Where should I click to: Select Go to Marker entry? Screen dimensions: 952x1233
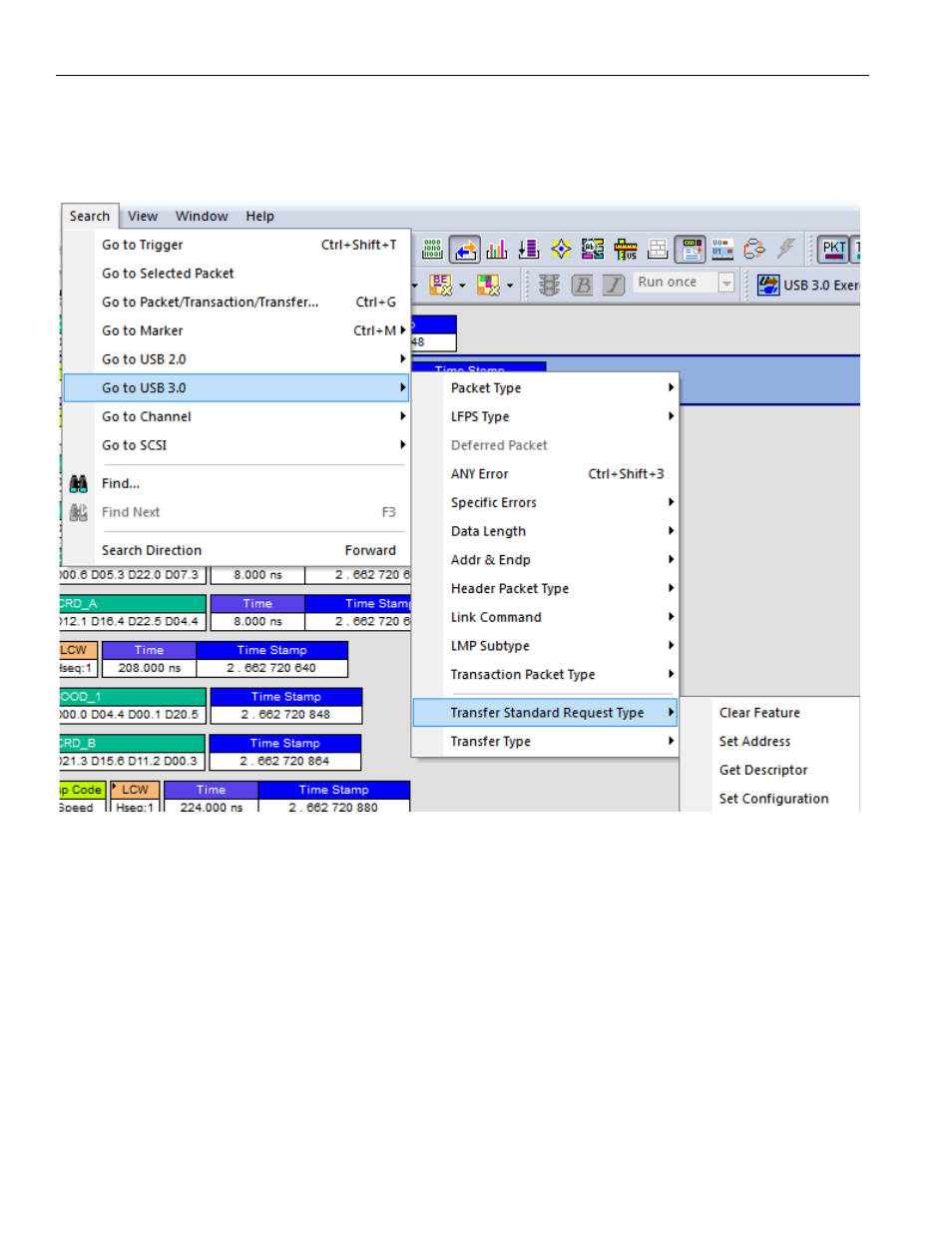(236, 330)
